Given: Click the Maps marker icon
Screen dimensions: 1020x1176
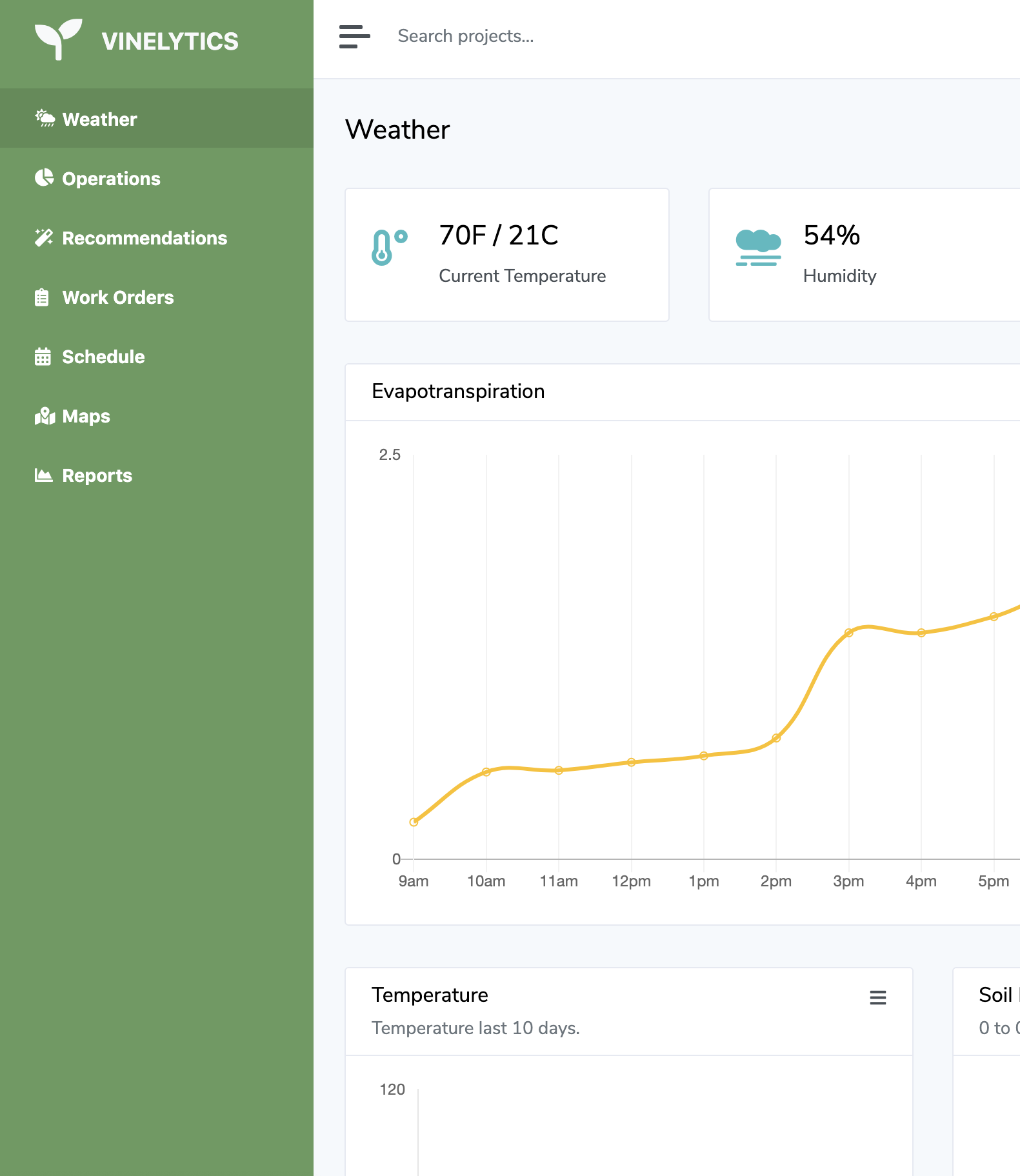Looking at the screenshot, I should (45, 416).
